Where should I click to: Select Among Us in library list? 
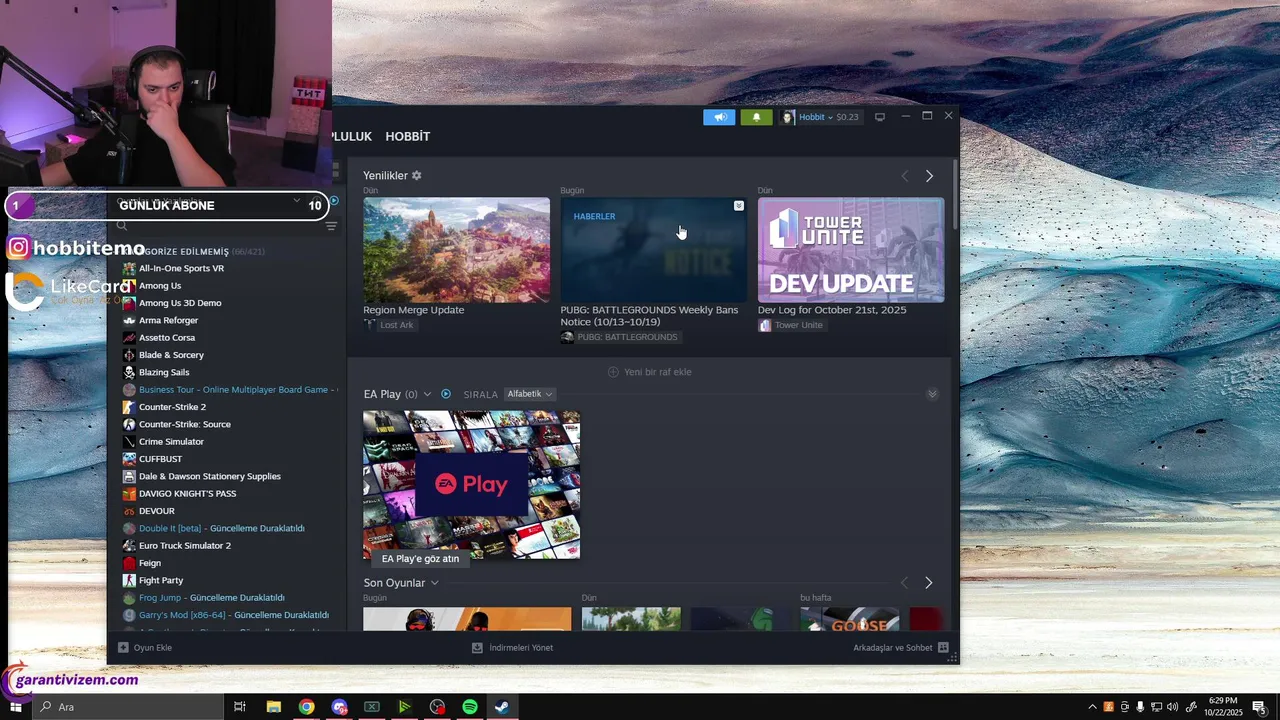(160, 286)
